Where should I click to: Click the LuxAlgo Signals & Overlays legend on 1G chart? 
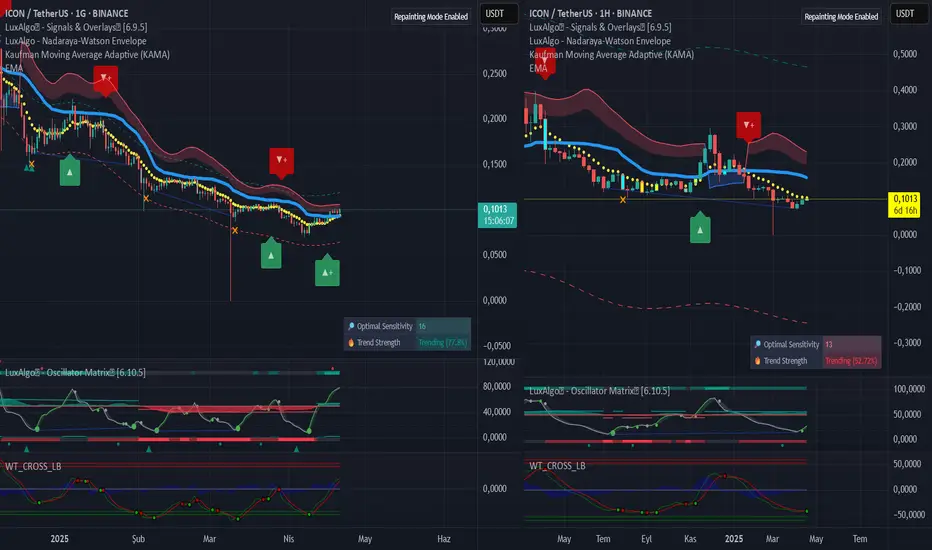pyautogui.click(x=76, y=27)
